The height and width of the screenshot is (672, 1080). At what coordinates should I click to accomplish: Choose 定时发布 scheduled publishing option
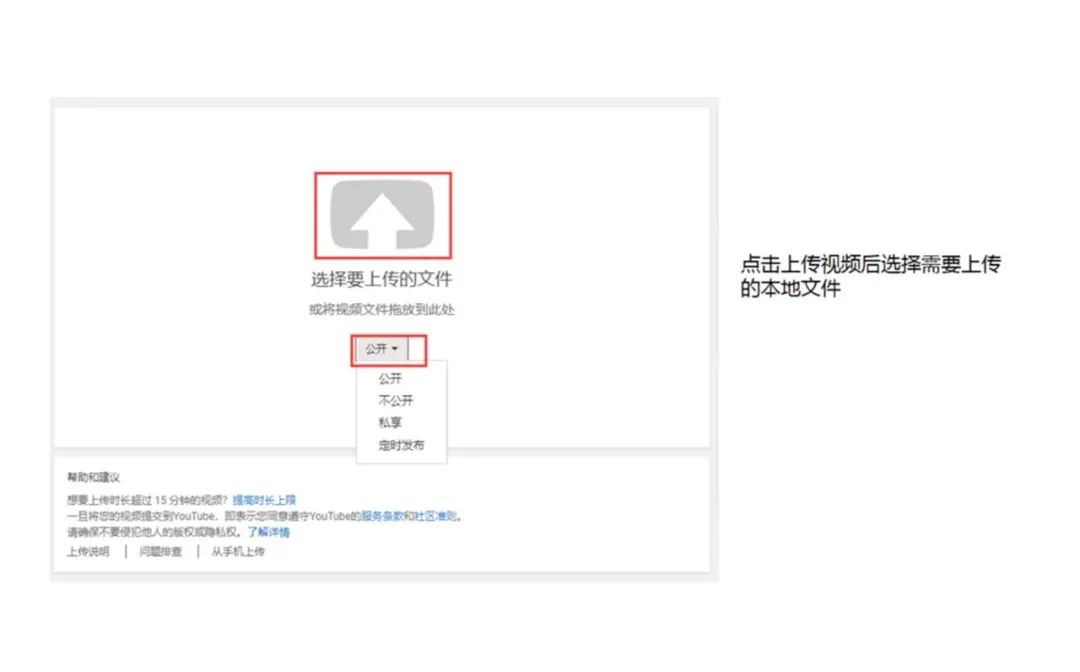coord(402,444)
